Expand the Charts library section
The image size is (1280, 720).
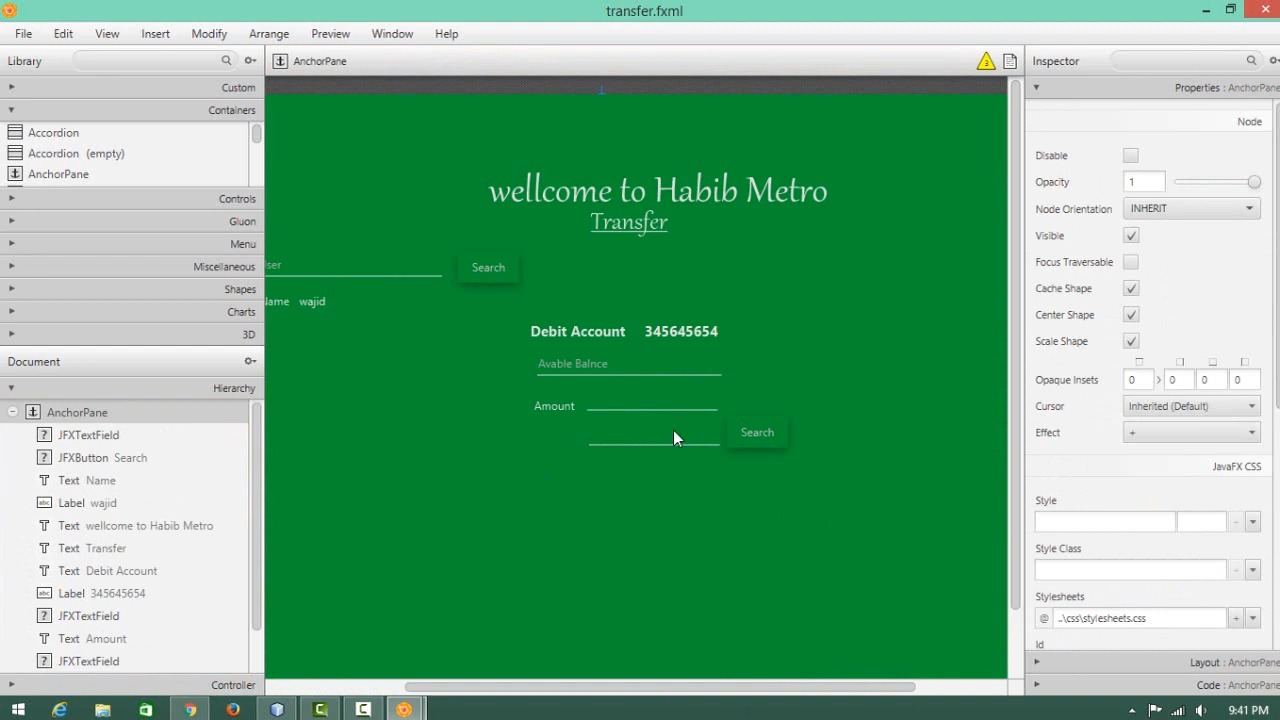[132, 312]
